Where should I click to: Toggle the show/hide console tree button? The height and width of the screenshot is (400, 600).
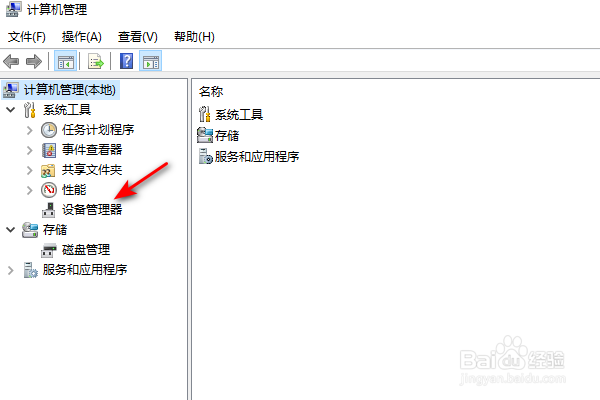coord(65,61)
